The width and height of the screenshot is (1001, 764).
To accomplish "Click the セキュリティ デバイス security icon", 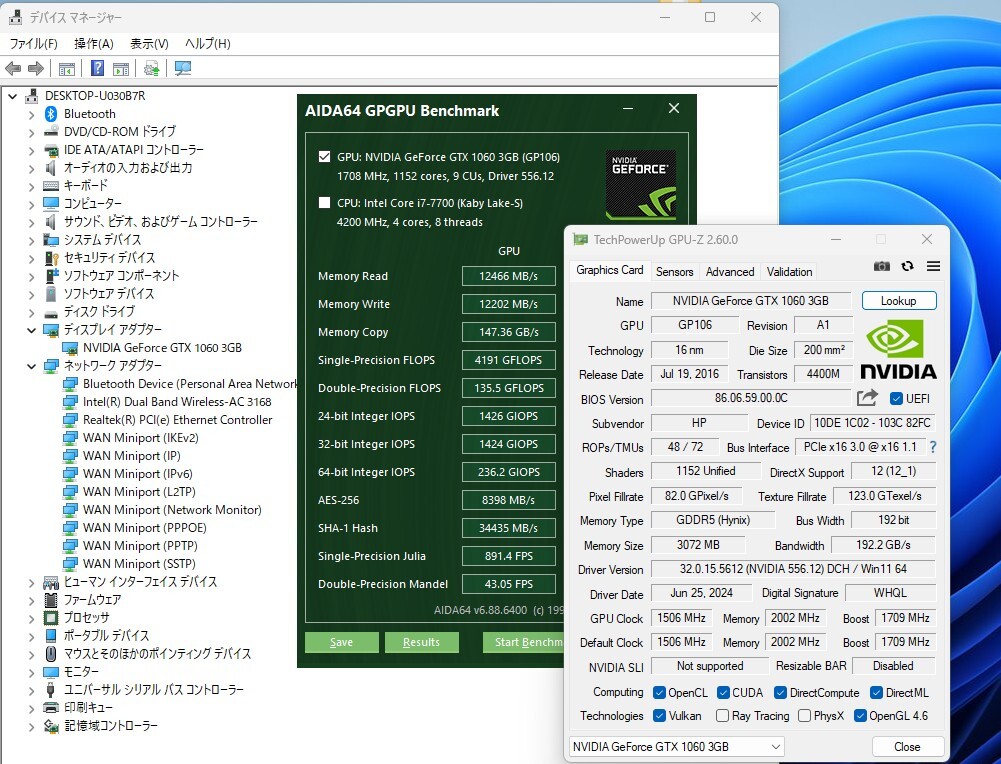I will click(x=51, y=258).
